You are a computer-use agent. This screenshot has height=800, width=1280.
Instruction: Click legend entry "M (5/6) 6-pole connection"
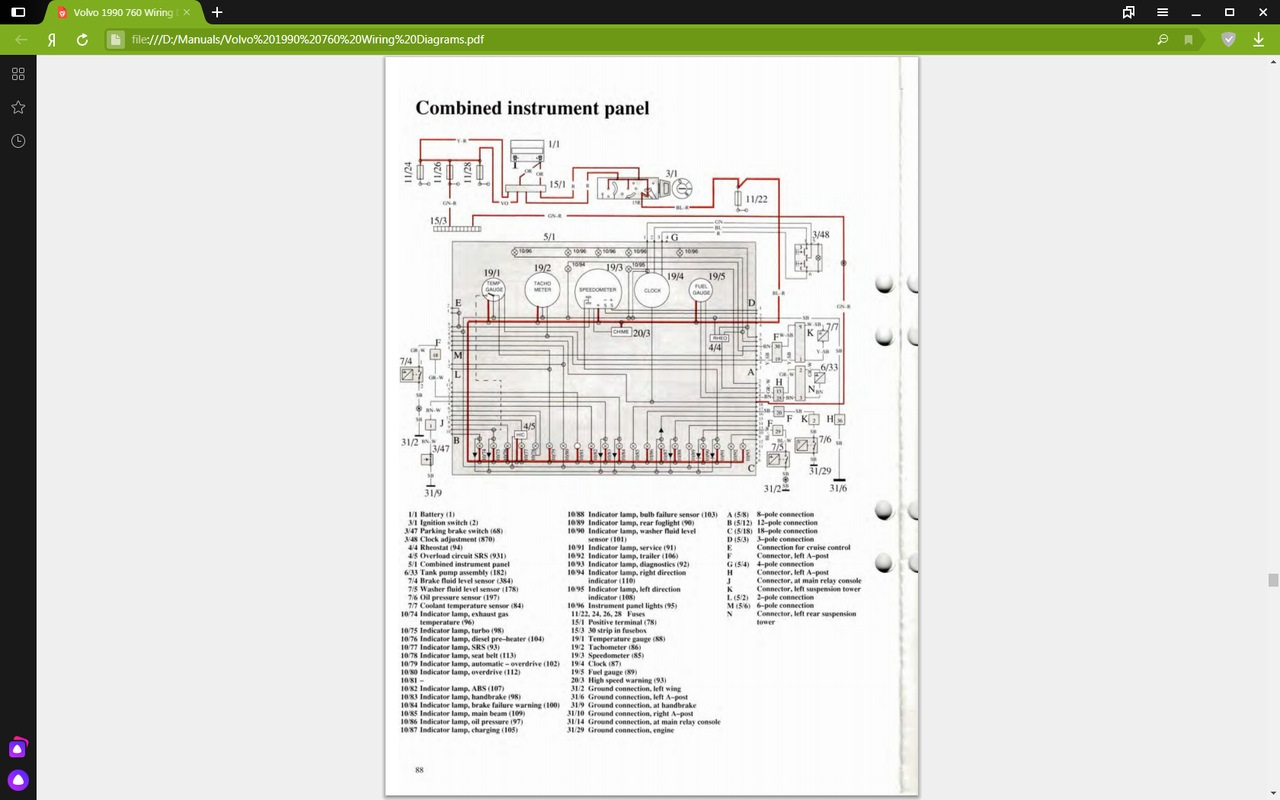point(770,605)
